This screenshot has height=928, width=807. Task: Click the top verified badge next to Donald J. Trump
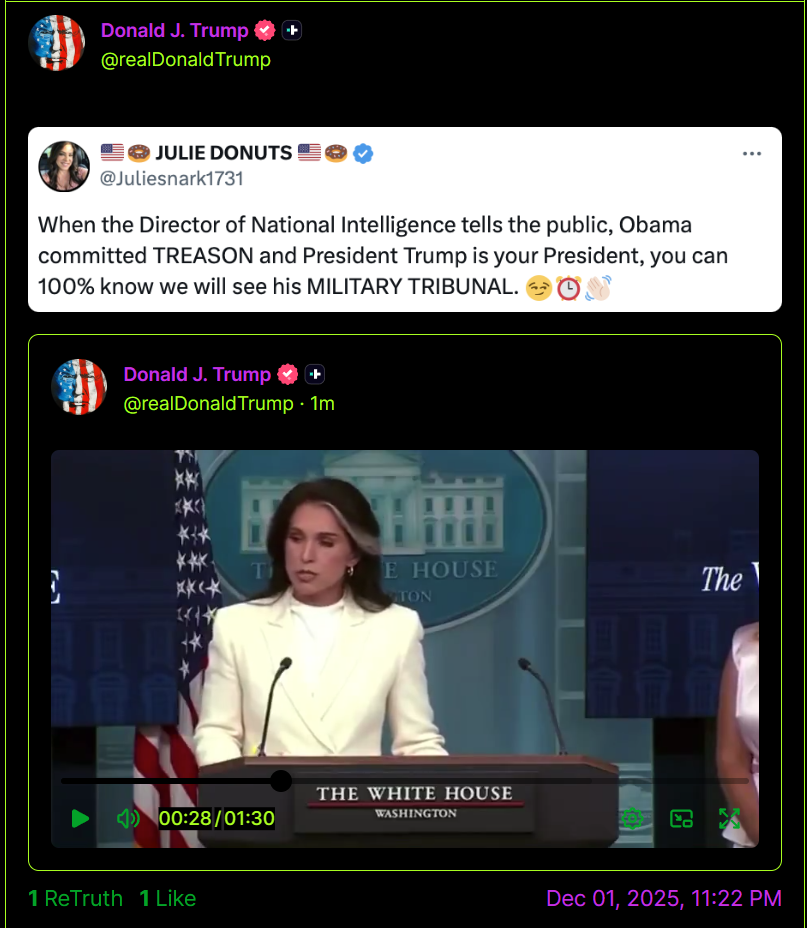[265, 30]
